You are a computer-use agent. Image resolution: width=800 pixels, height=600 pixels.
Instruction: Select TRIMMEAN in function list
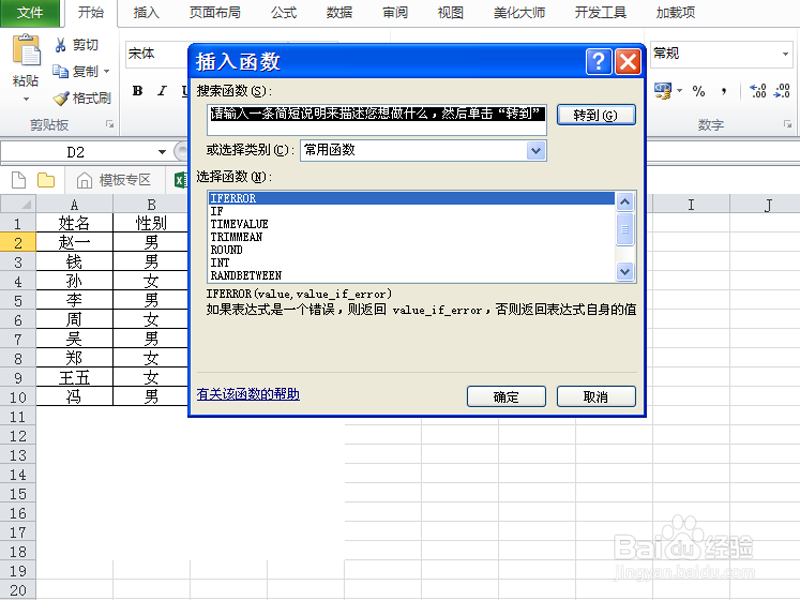pyautogui.click(x=412, y=237)
